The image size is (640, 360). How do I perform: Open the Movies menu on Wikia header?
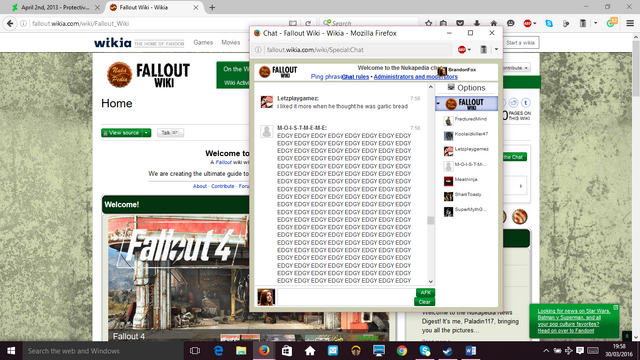pos(231,42)
